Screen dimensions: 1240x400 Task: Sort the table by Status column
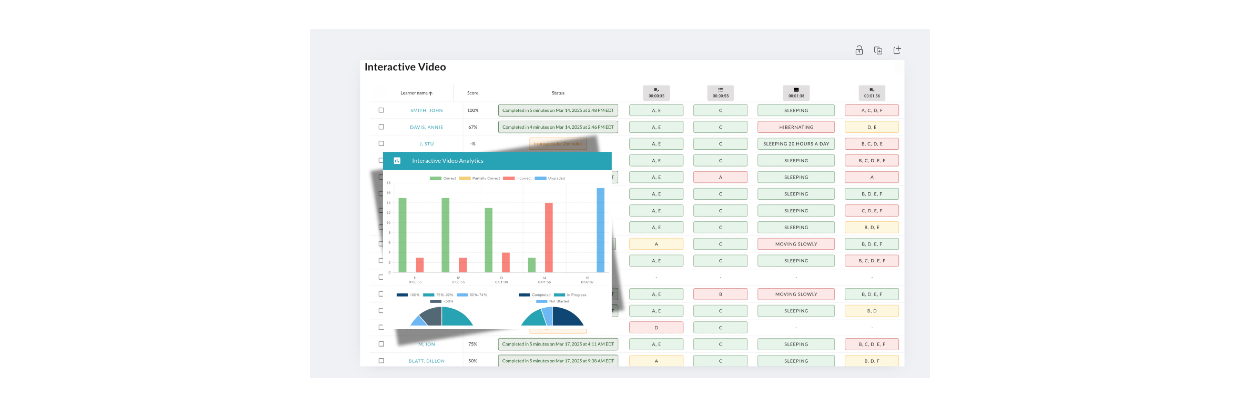[x=557, y=92]
